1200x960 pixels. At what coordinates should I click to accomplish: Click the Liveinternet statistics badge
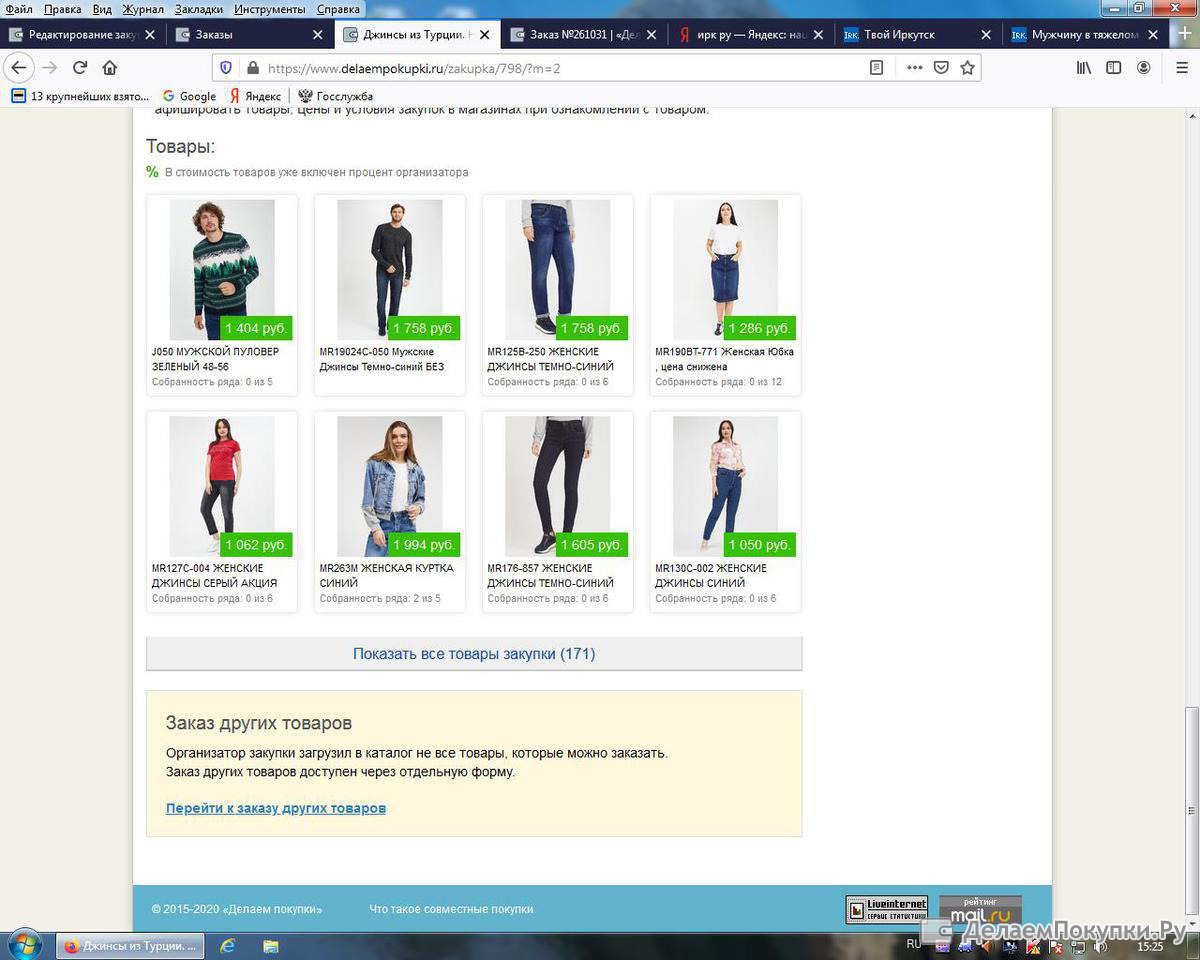point(887,908)
